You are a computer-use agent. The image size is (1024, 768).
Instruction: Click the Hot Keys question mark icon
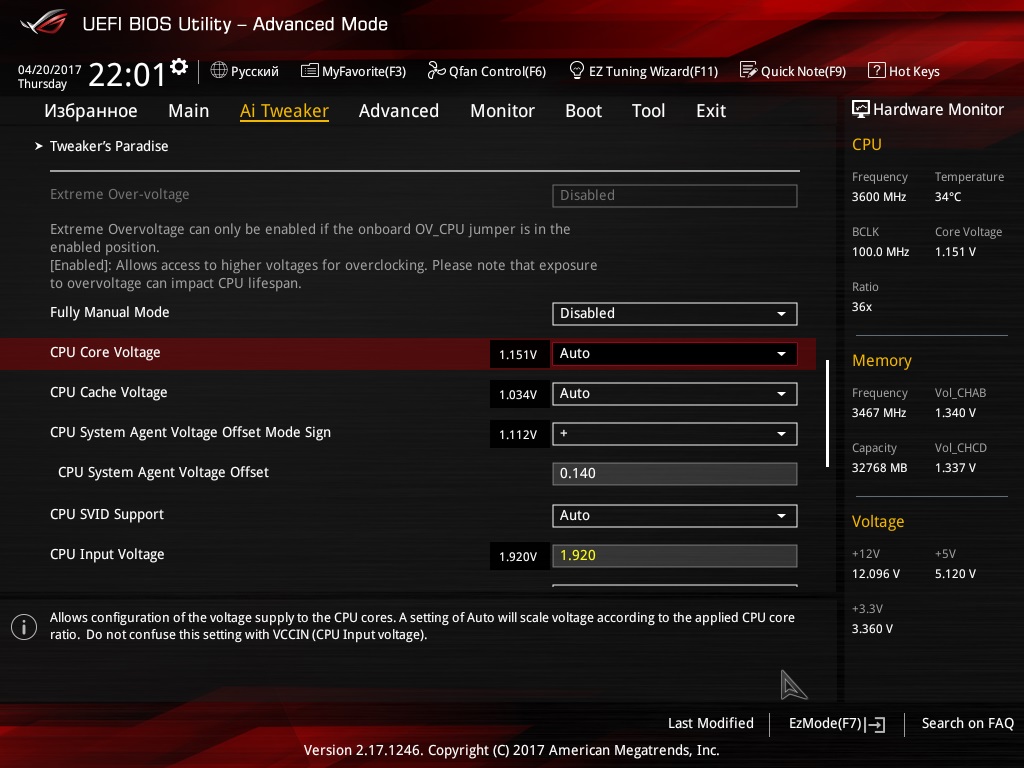pos(876,70)
